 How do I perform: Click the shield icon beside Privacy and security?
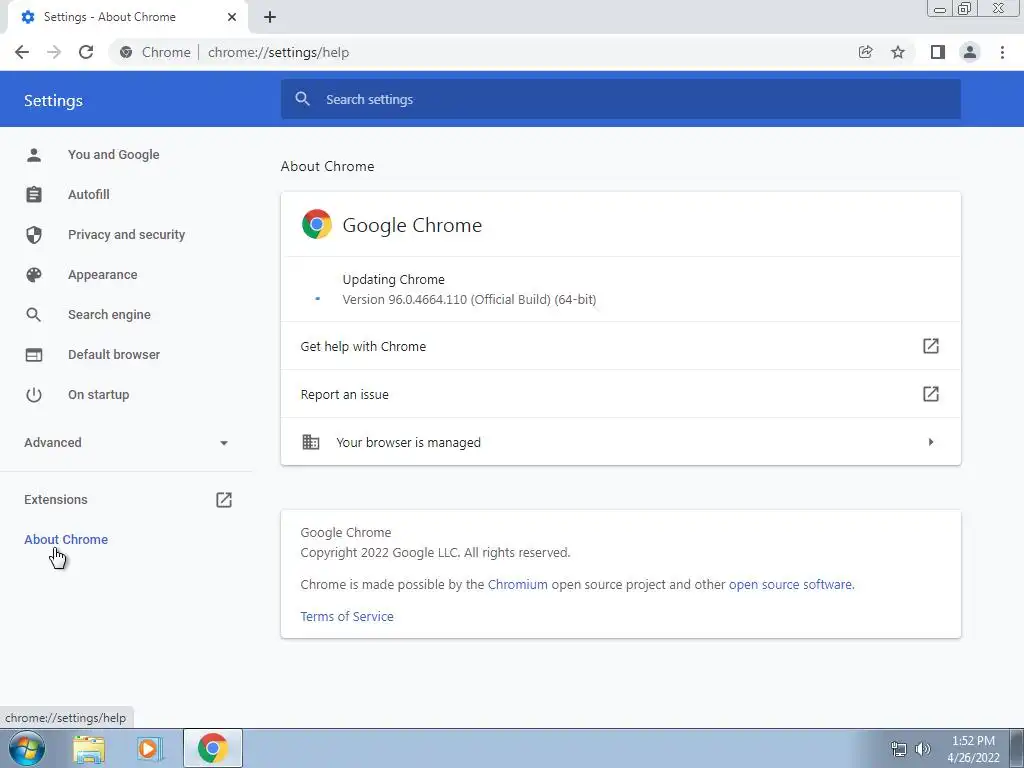click(x=34, y=234)
